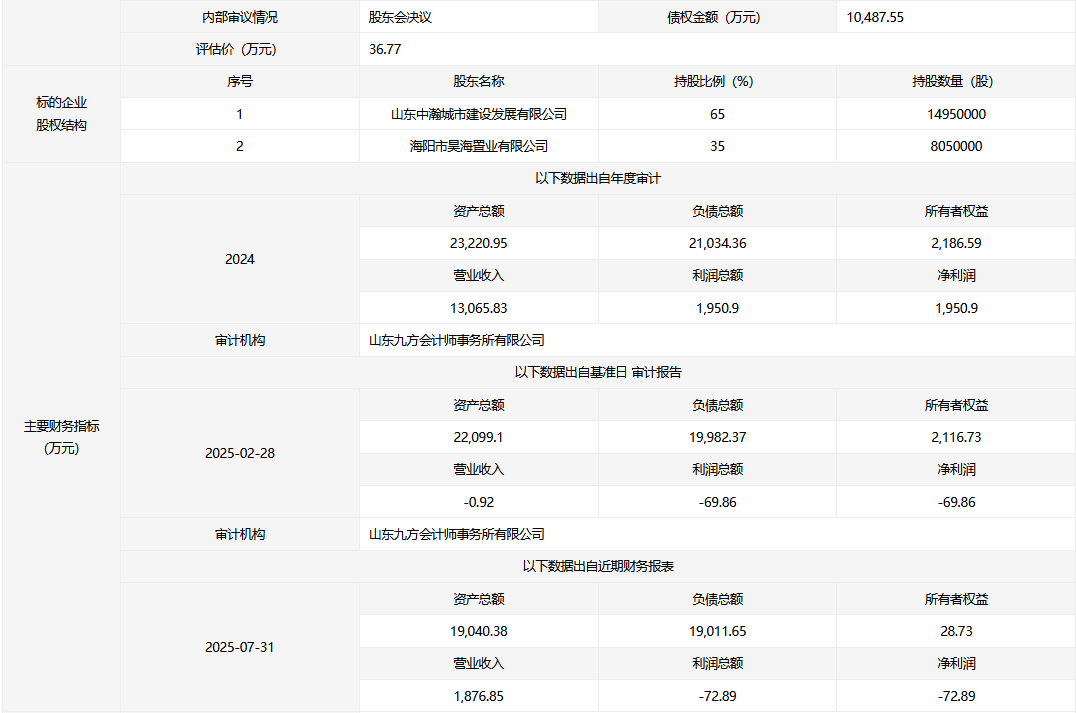1076x713 pixels.
Task: Select the 2025-07-31 date cell
Action: pos(239,647)
